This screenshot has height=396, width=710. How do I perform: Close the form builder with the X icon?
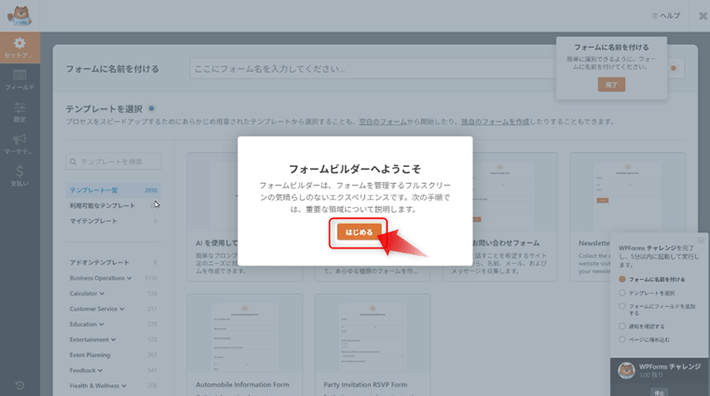[x=703, y=16]
